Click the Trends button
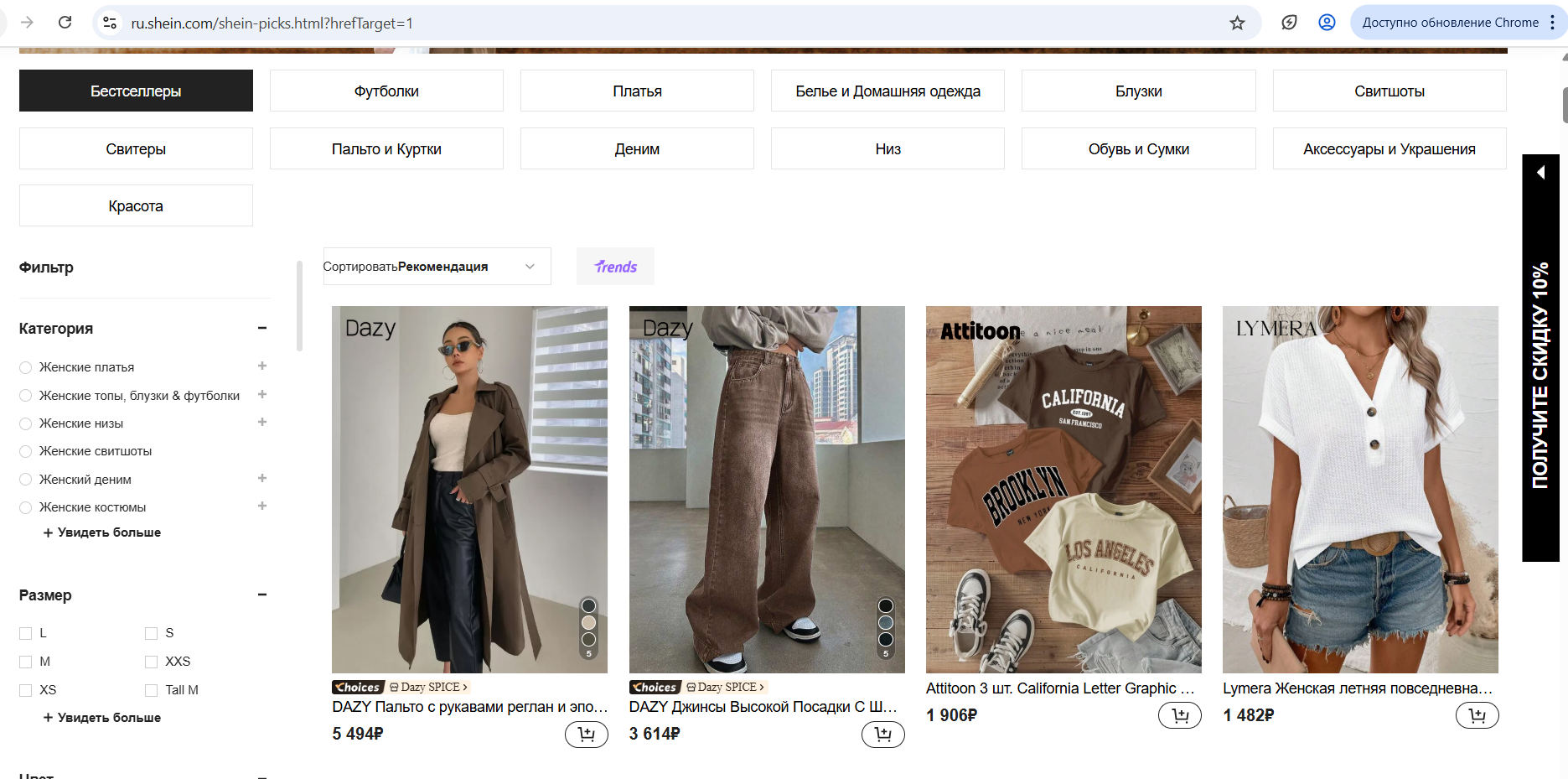This screenshot has height=779, width=1568. [x=615, y=267]
